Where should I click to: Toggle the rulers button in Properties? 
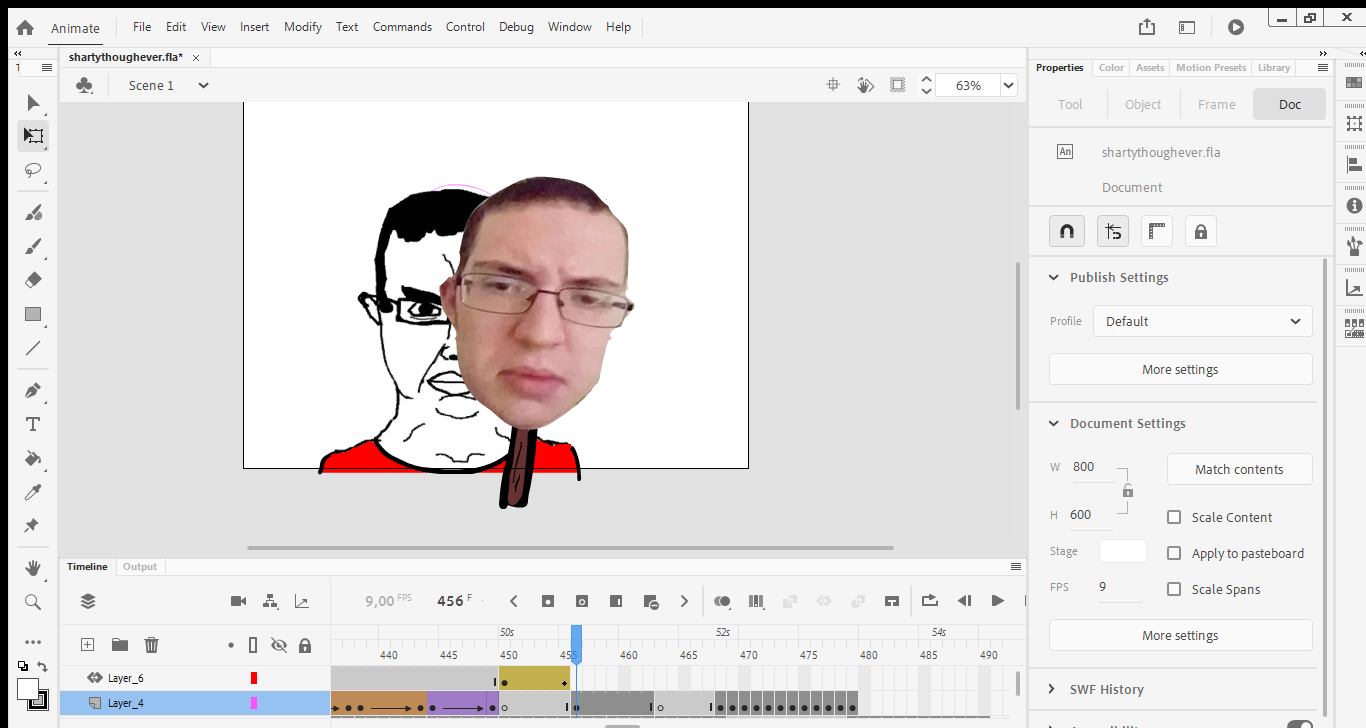coord(1158,232)
